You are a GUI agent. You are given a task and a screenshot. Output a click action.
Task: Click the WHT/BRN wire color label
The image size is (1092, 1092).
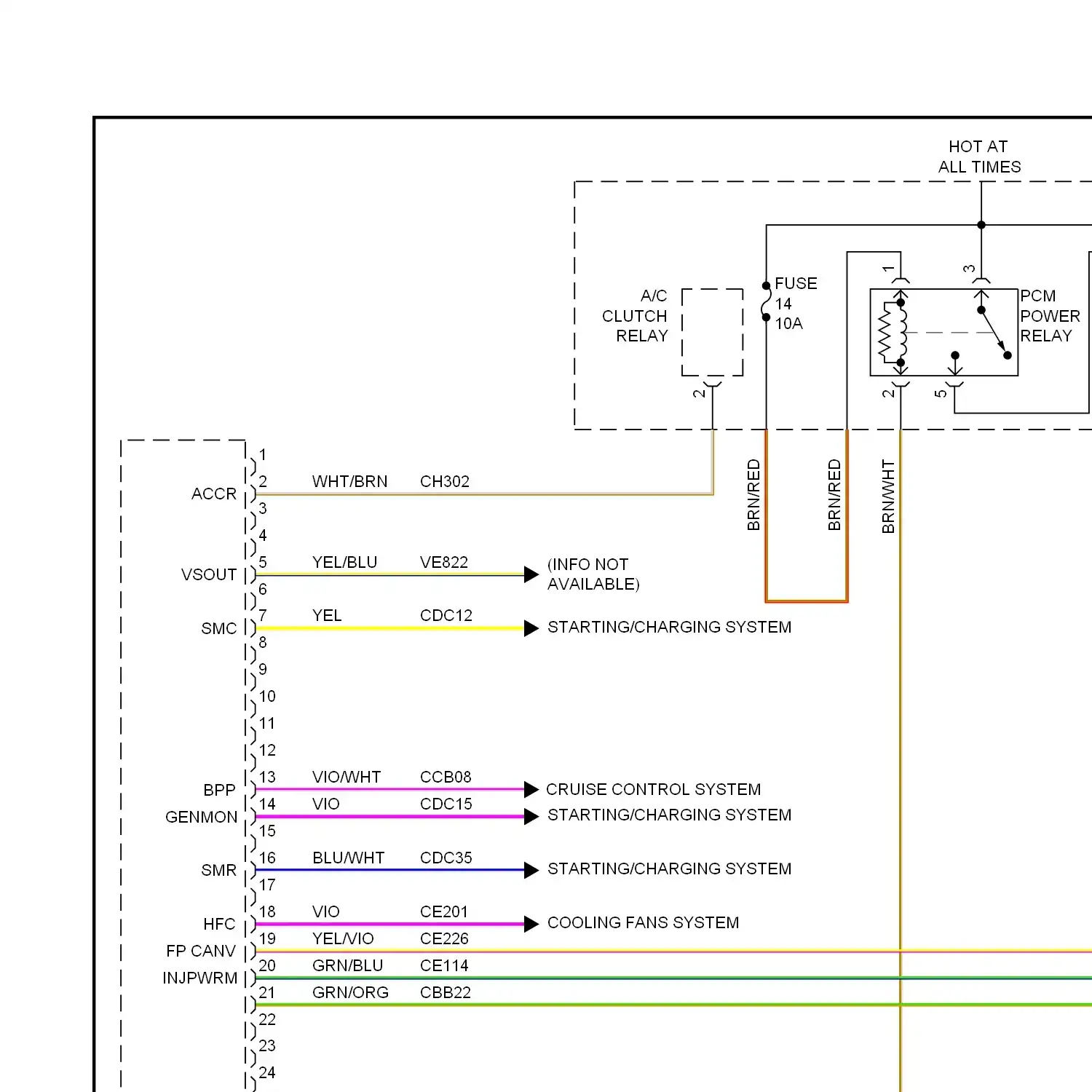tap(349, 481)
